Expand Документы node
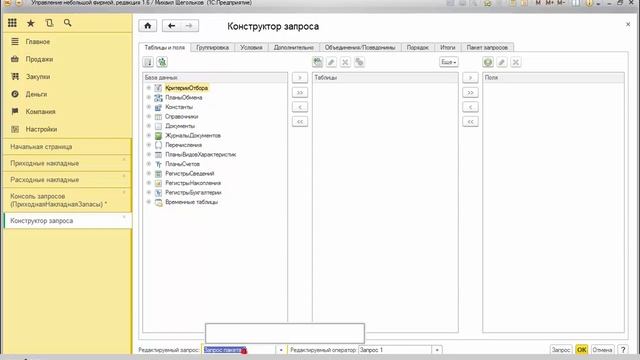This screenshot has height=360, width=640. click(x=149, y=126)
